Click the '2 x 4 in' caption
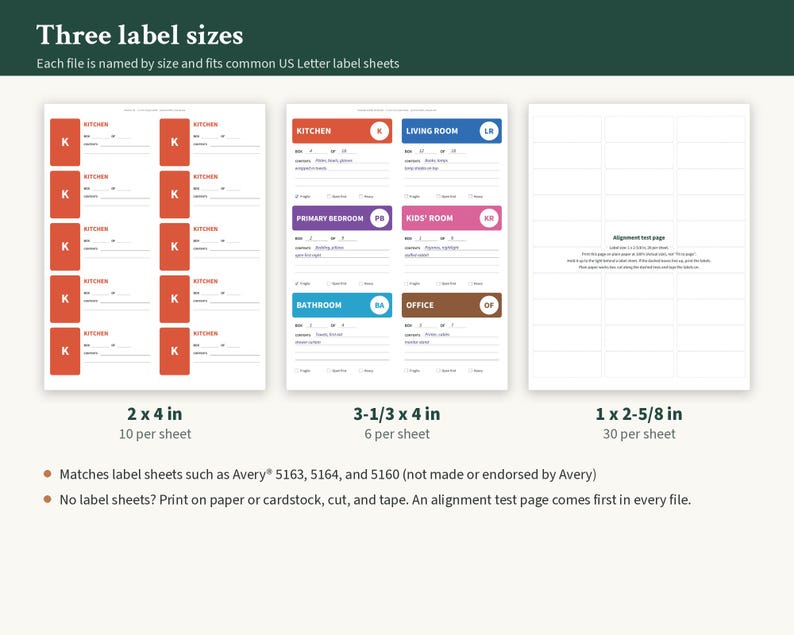 pyautogui.click(x=154, y=414)
